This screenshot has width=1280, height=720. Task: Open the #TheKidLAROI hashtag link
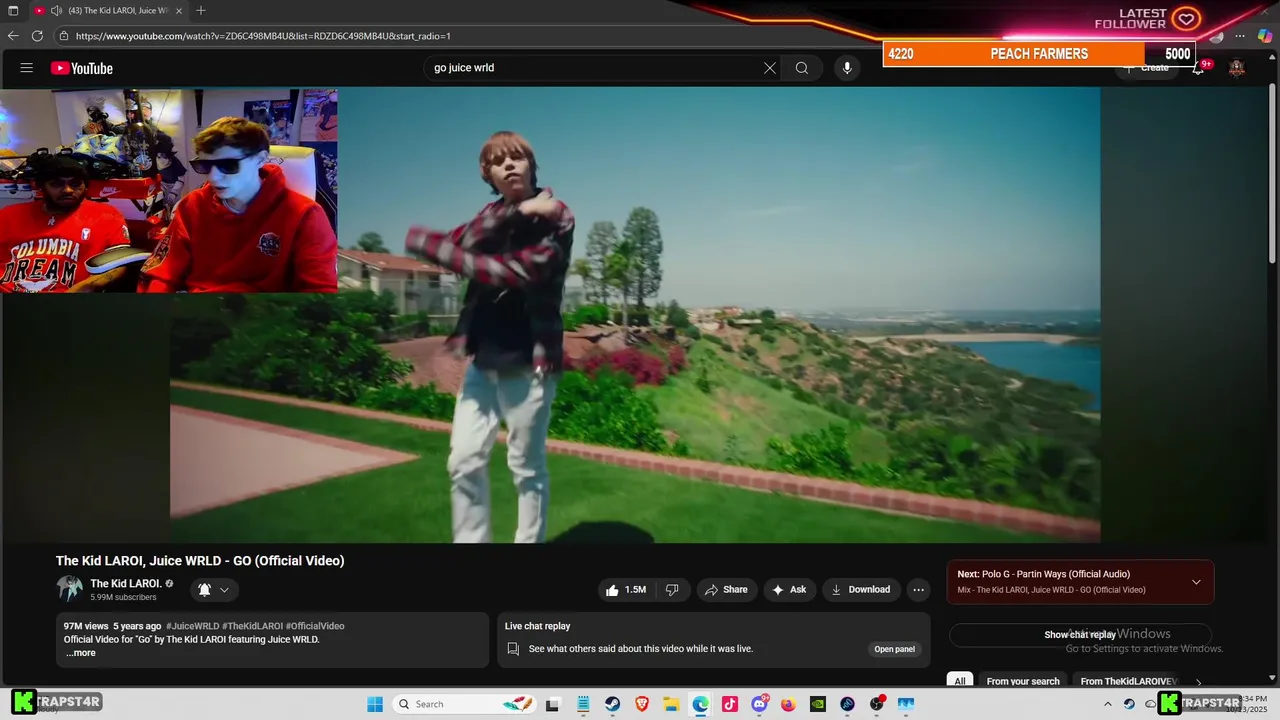[252, 626]
